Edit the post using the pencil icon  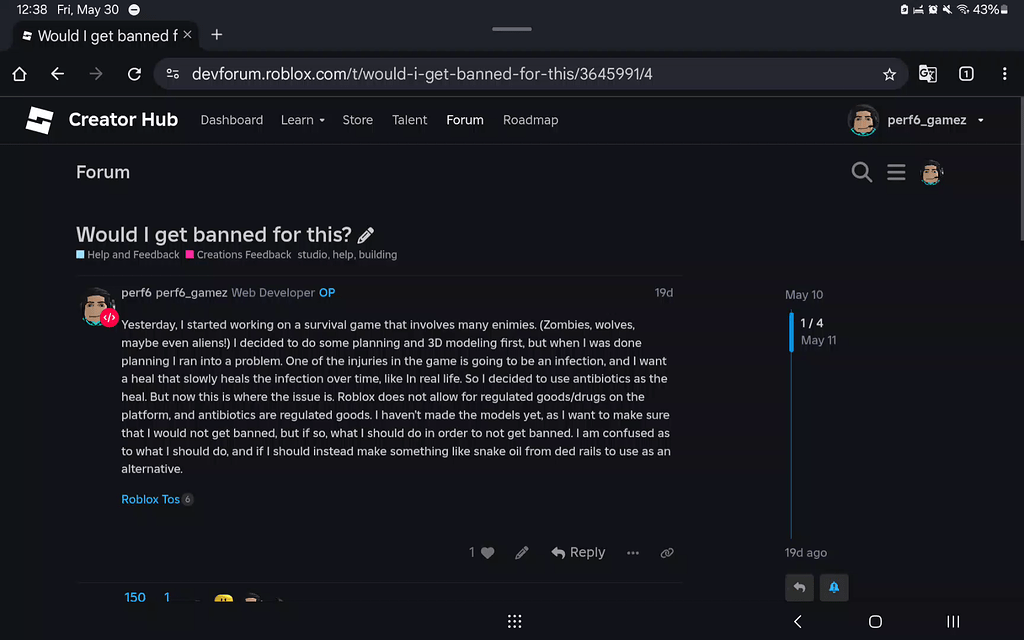tap(521, 552)
